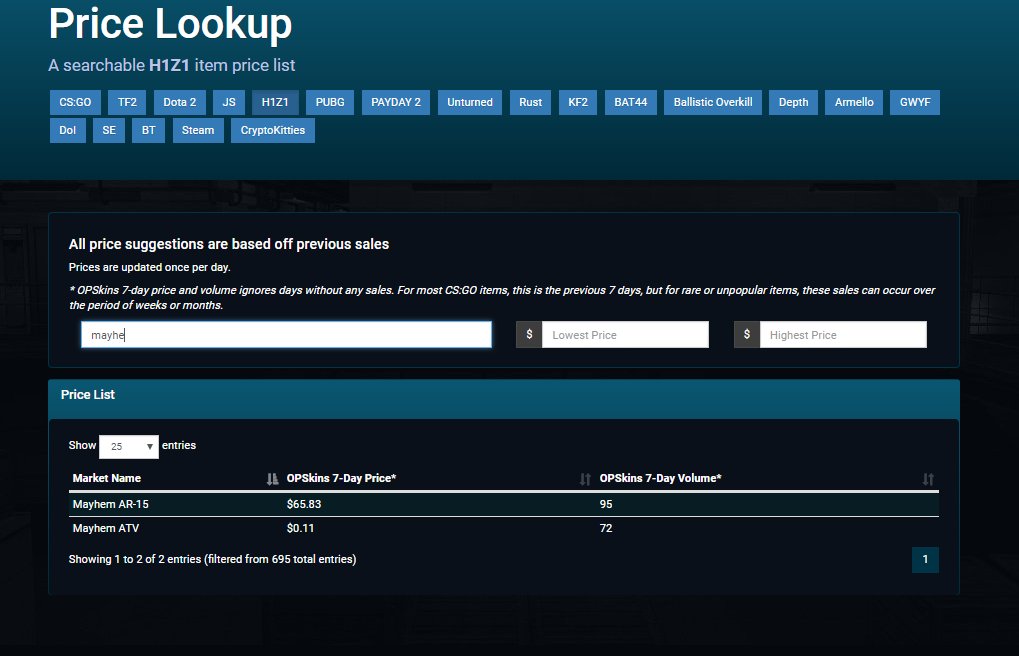Click the Price List panel header

(x=504, y=399)
